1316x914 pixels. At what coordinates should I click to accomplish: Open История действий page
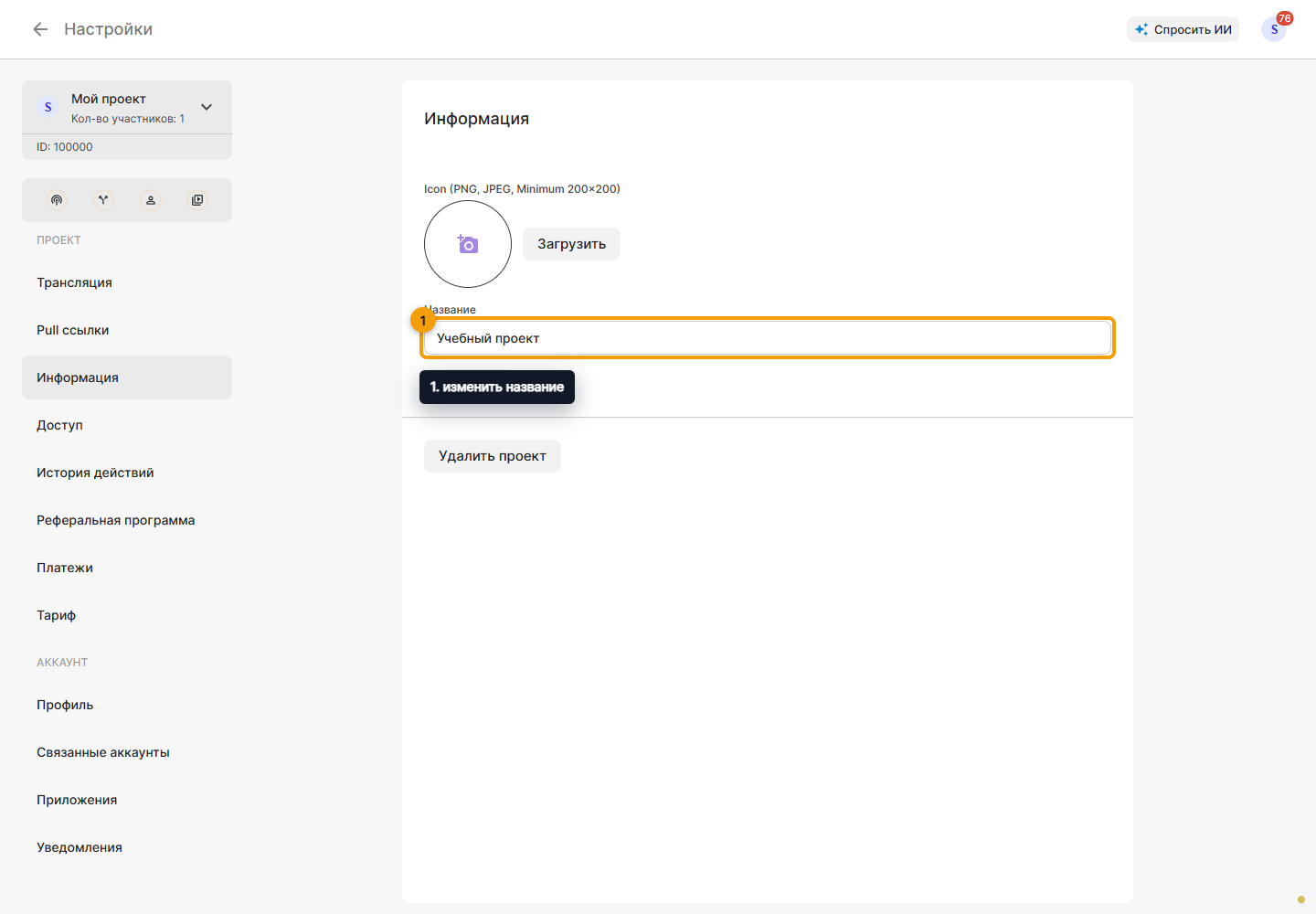[127, 473]
